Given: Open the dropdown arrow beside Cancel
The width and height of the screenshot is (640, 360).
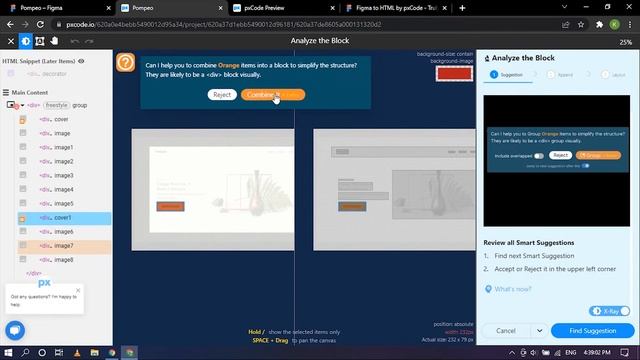Looking at the screenshot, I should [x=540, y=331].
